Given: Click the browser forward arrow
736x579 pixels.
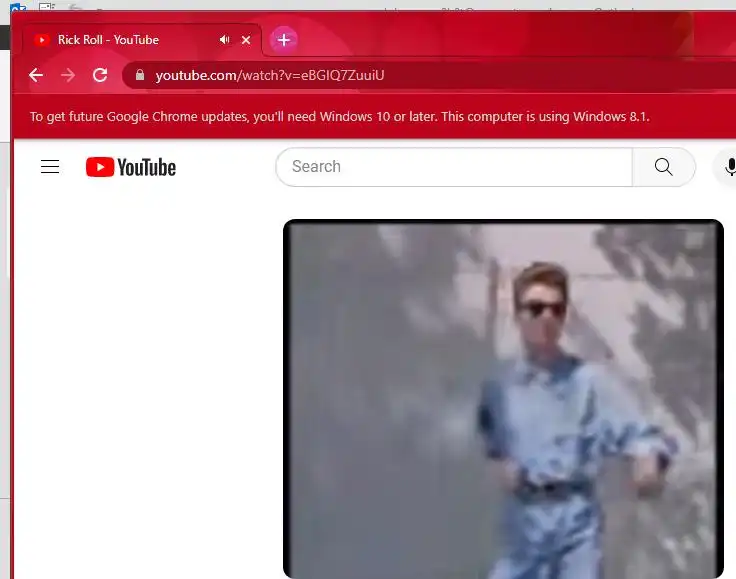Looking at the screenshot, I should pos(68,75).
